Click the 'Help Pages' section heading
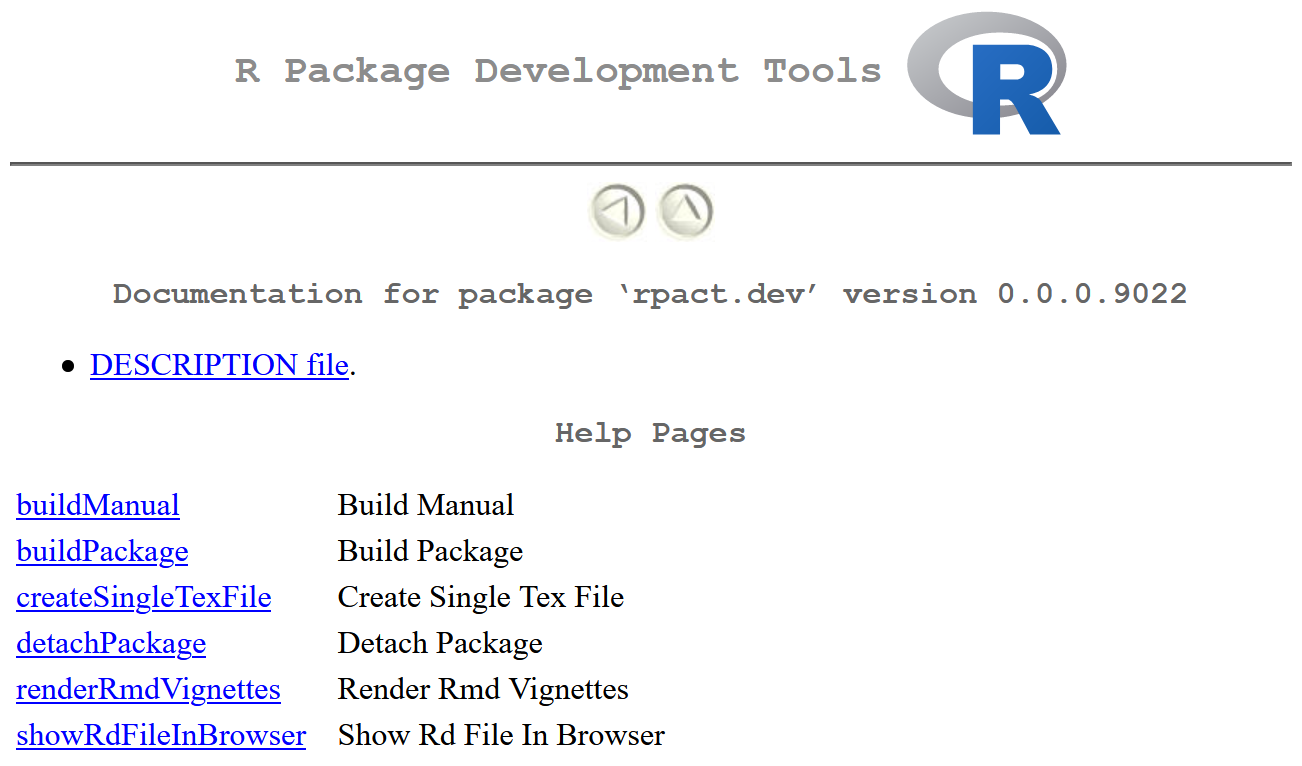1302x766 pixels. click(650, 433)
